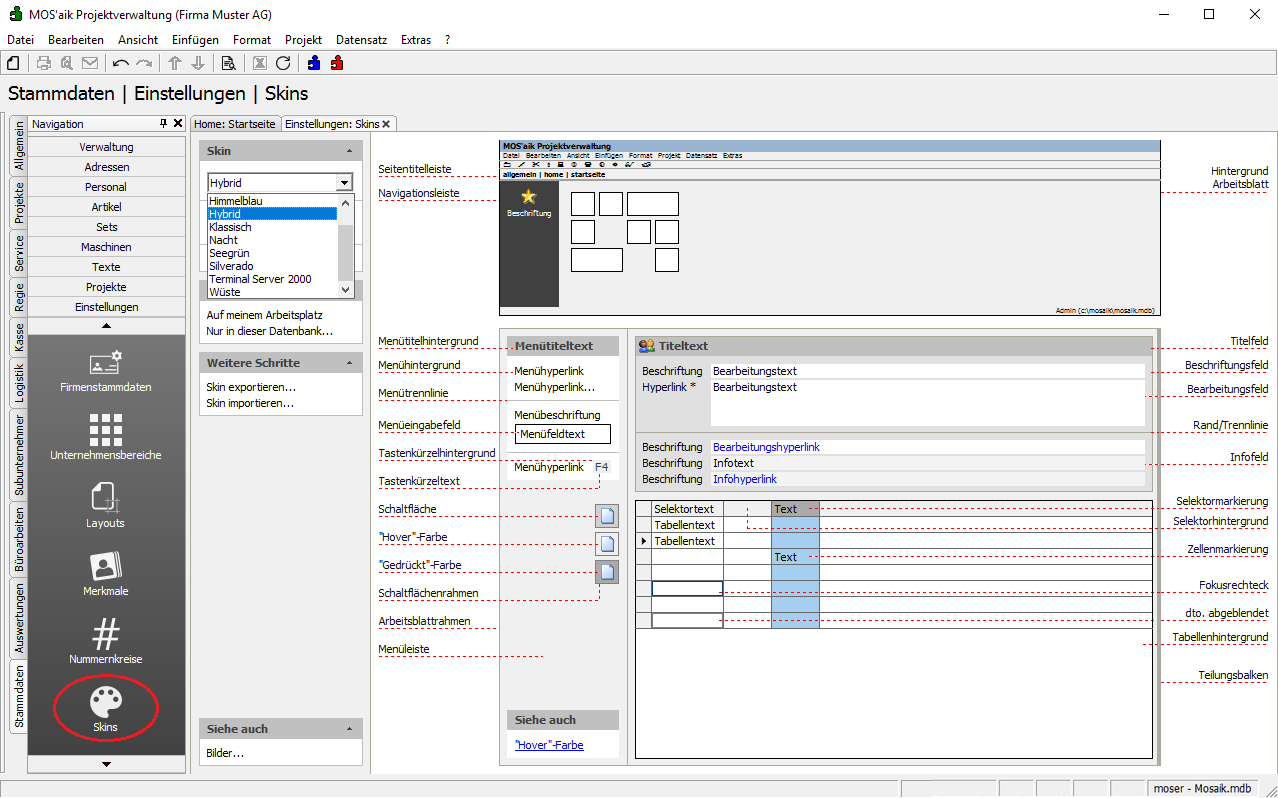This screenshot has width=1278, height=798.
Task: Switch to the Kasse vertical tab
Action: click(x=19, y=339)
